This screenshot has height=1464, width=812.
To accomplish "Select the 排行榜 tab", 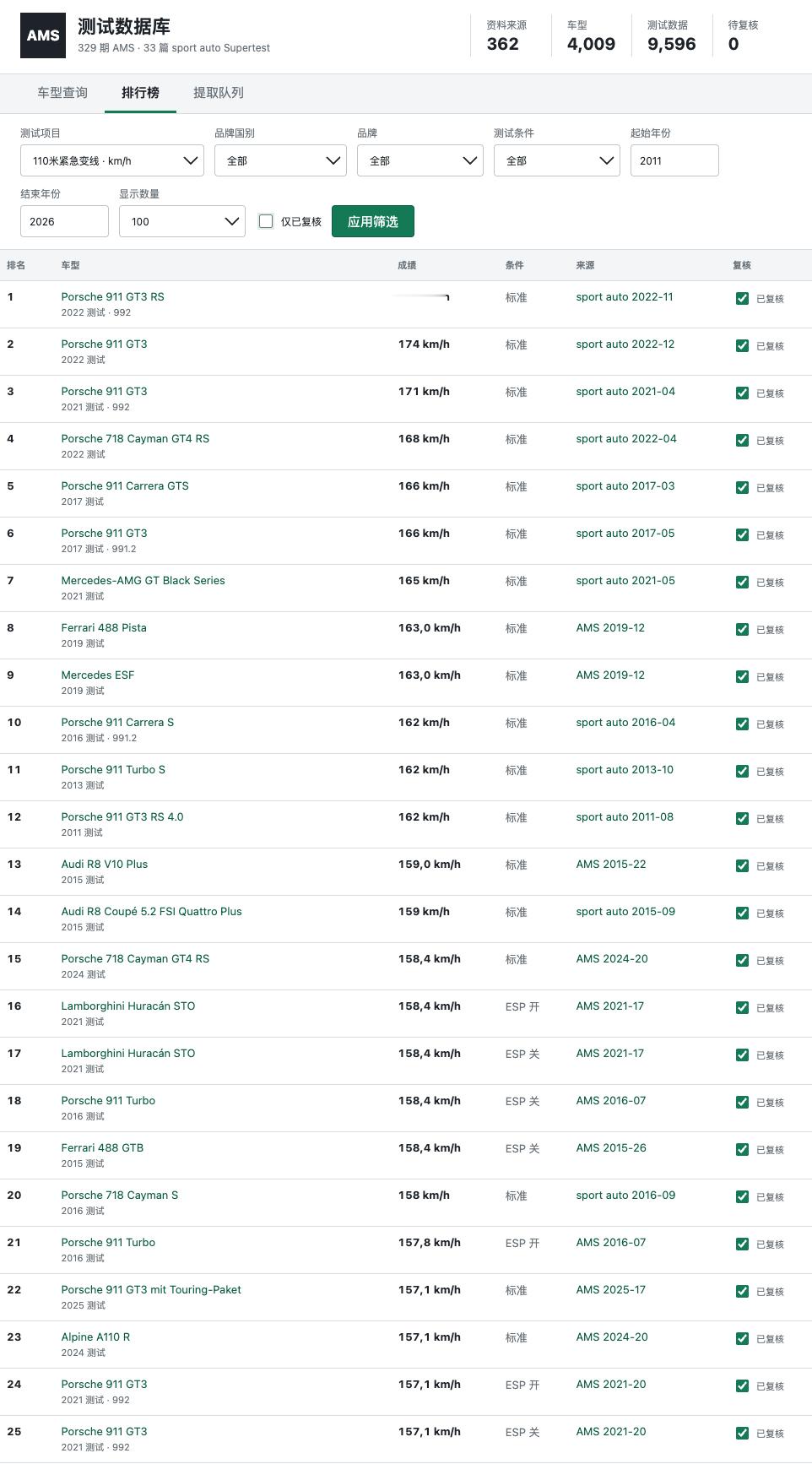I will pos(140,93).
